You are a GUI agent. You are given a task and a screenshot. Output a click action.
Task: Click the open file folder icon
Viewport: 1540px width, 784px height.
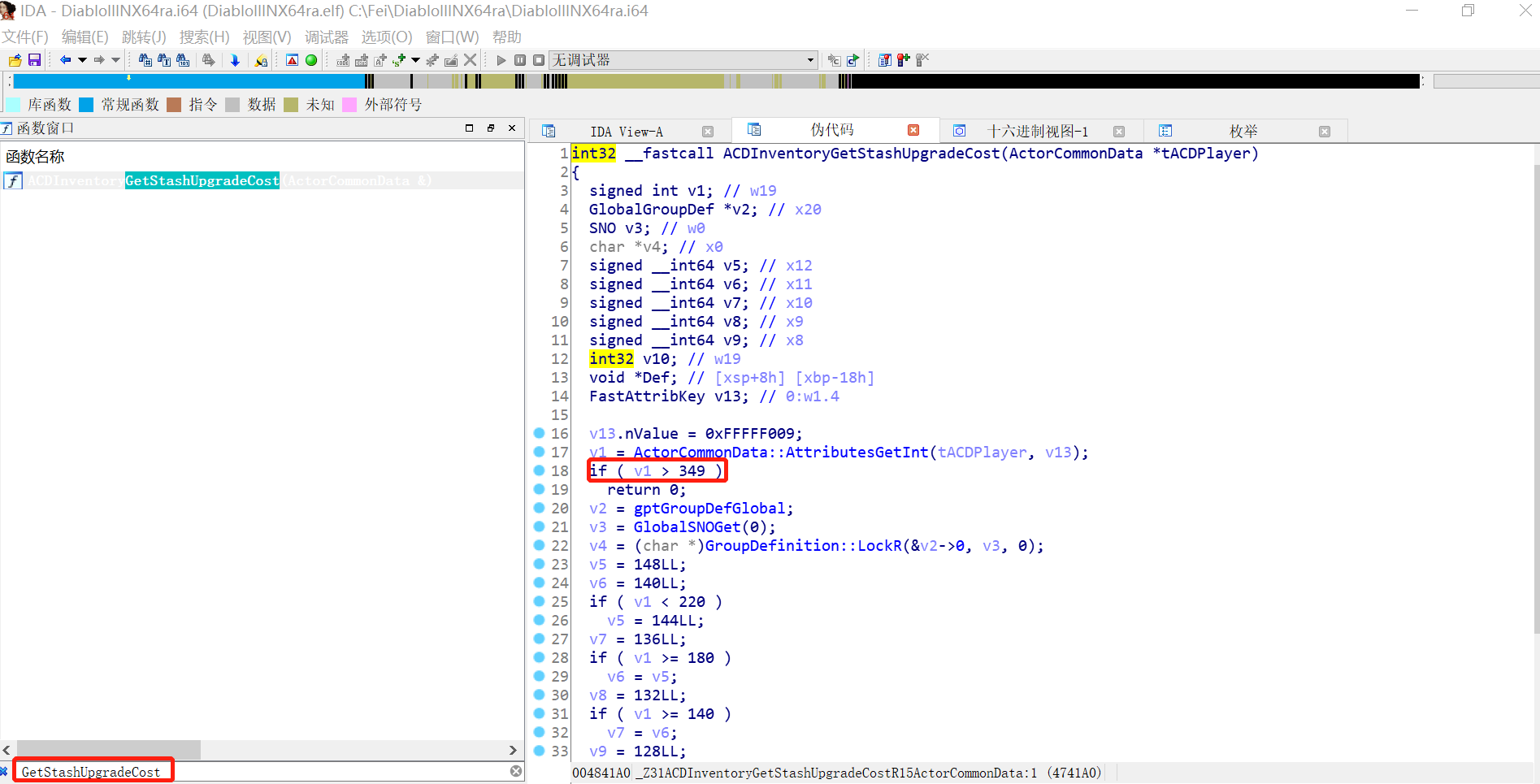tap(15, 60)
